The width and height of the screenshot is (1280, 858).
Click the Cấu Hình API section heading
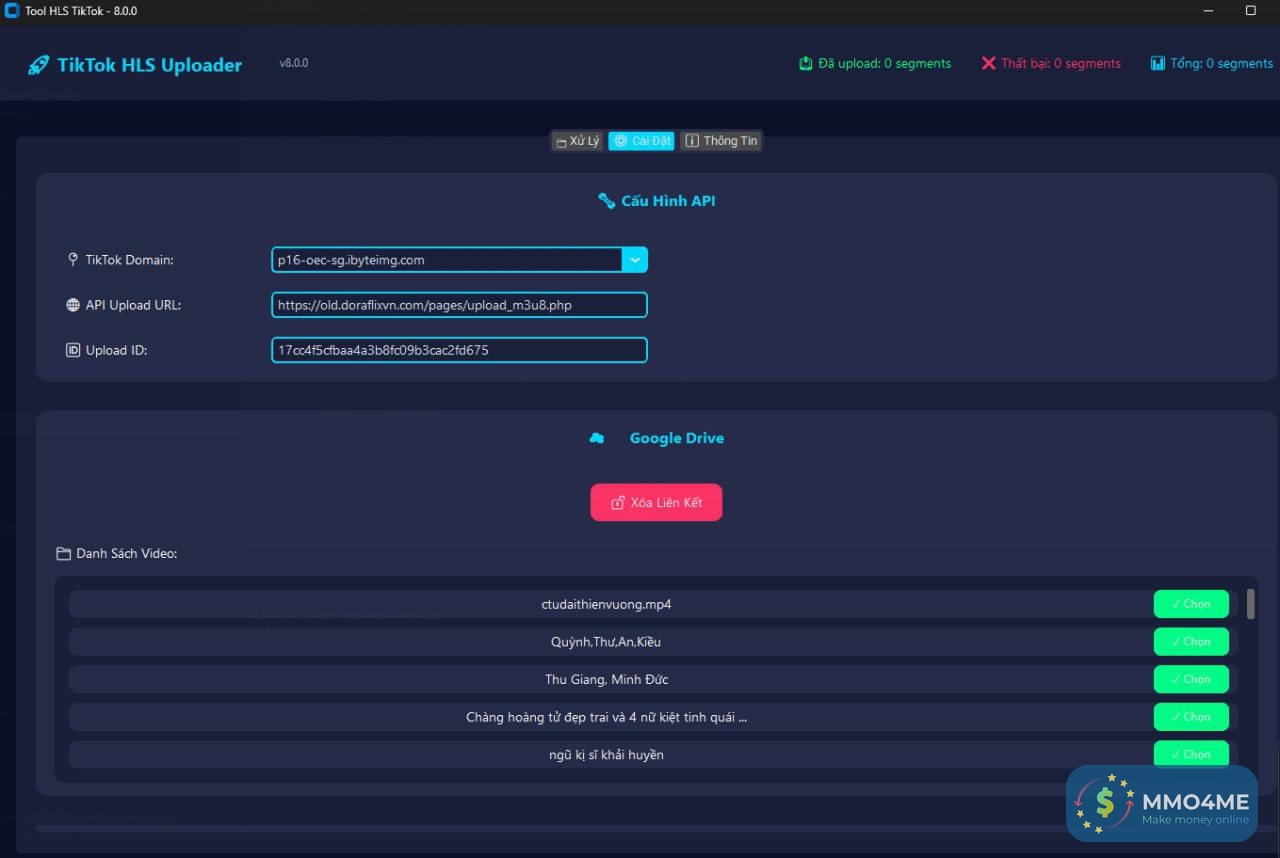[668, 201]
